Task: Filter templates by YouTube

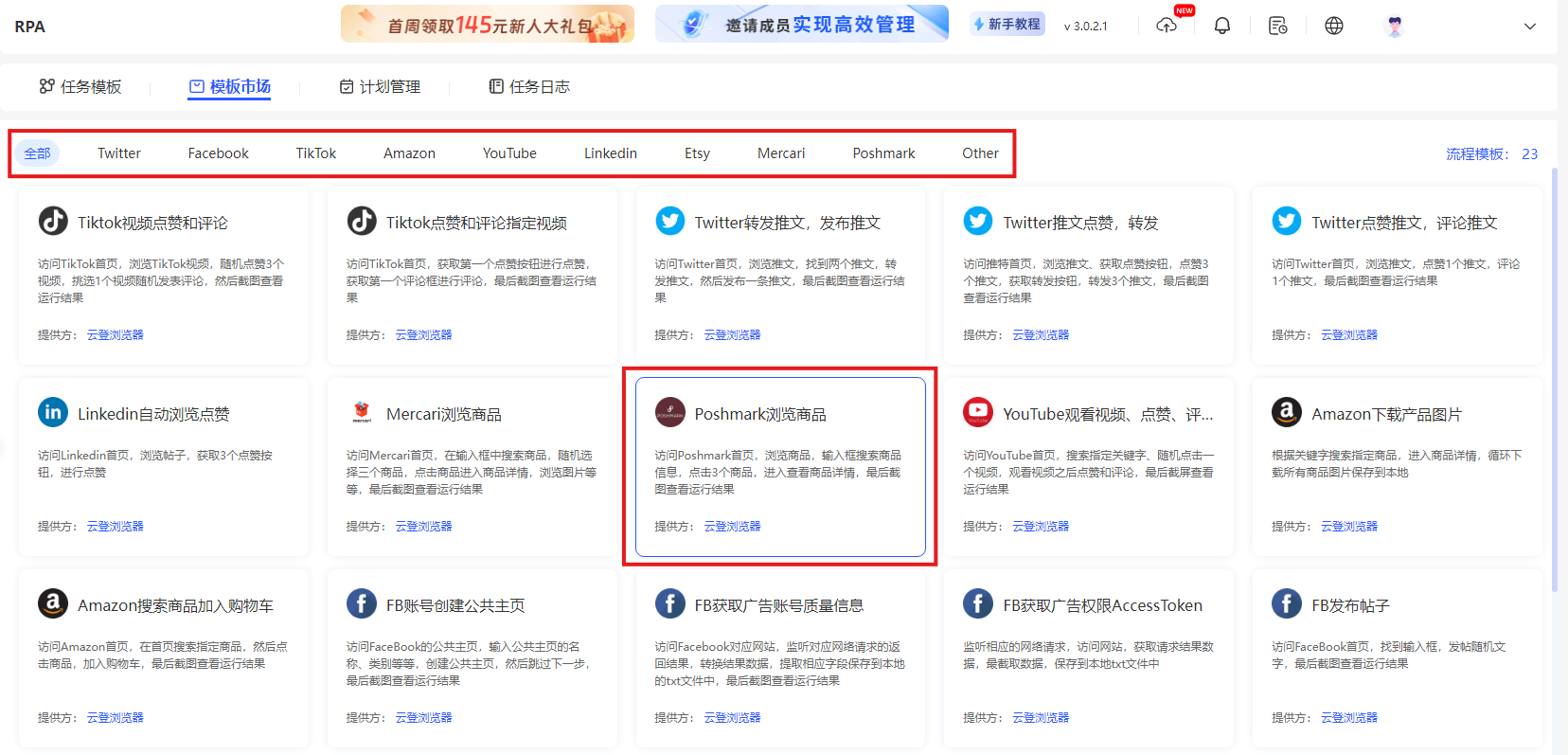Action: pos(509,153)
